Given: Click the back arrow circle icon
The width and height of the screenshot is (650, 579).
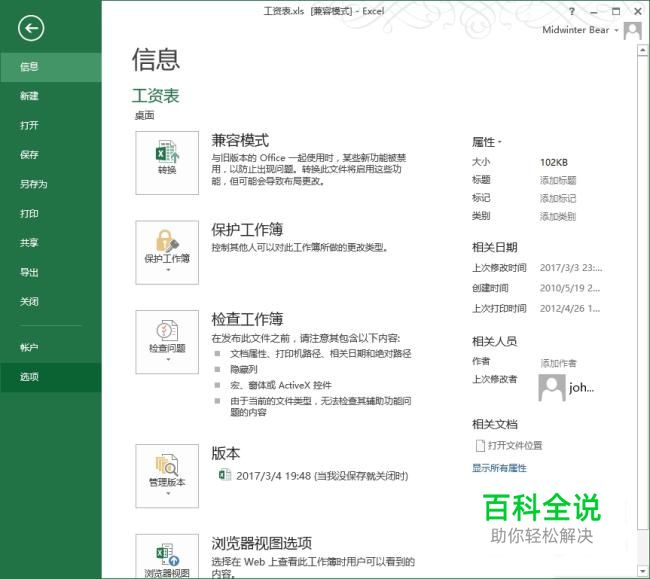Looking at the screenshot, I should pyautogui.click(x=31, y=28).
